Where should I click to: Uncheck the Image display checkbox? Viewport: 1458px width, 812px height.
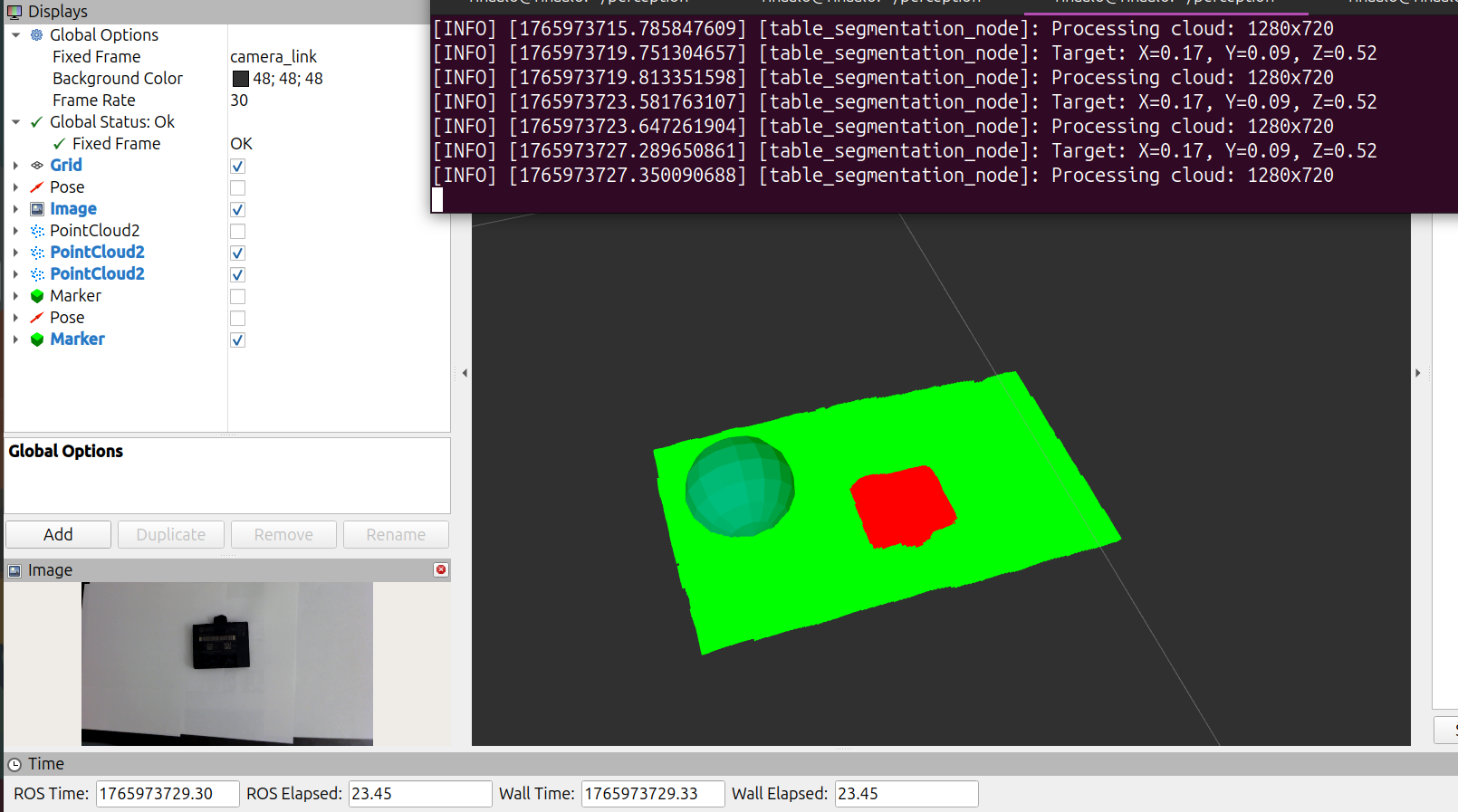point(237,209)
